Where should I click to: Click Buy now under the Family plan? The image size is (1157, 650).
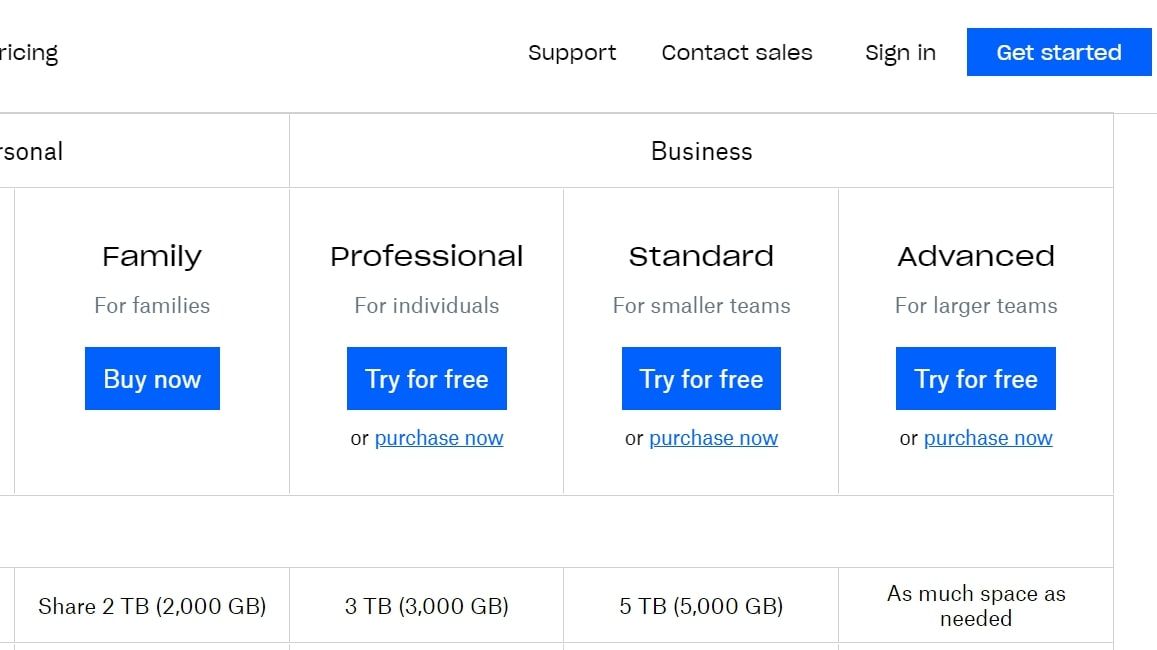point(151,378)
